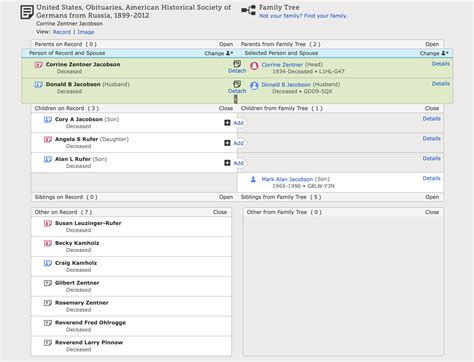The image size is (474, 362).
Task: Click the attached-record note icon above Corrine's Detach
Action: click(x=237, y=64)
